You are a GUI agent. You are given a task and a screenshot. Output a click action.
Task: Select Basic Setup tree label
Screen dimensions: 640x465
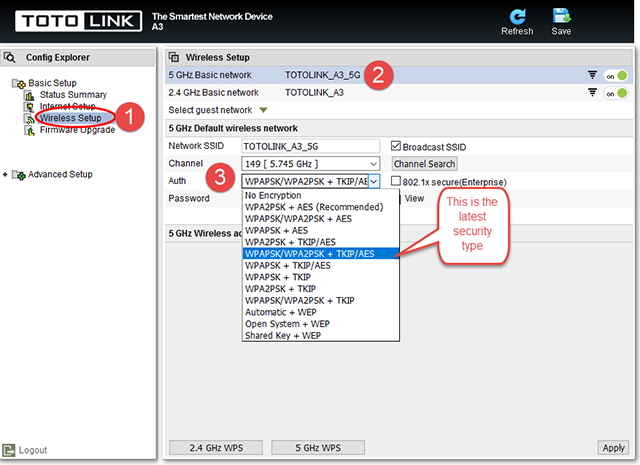click(x=52, y=83)
